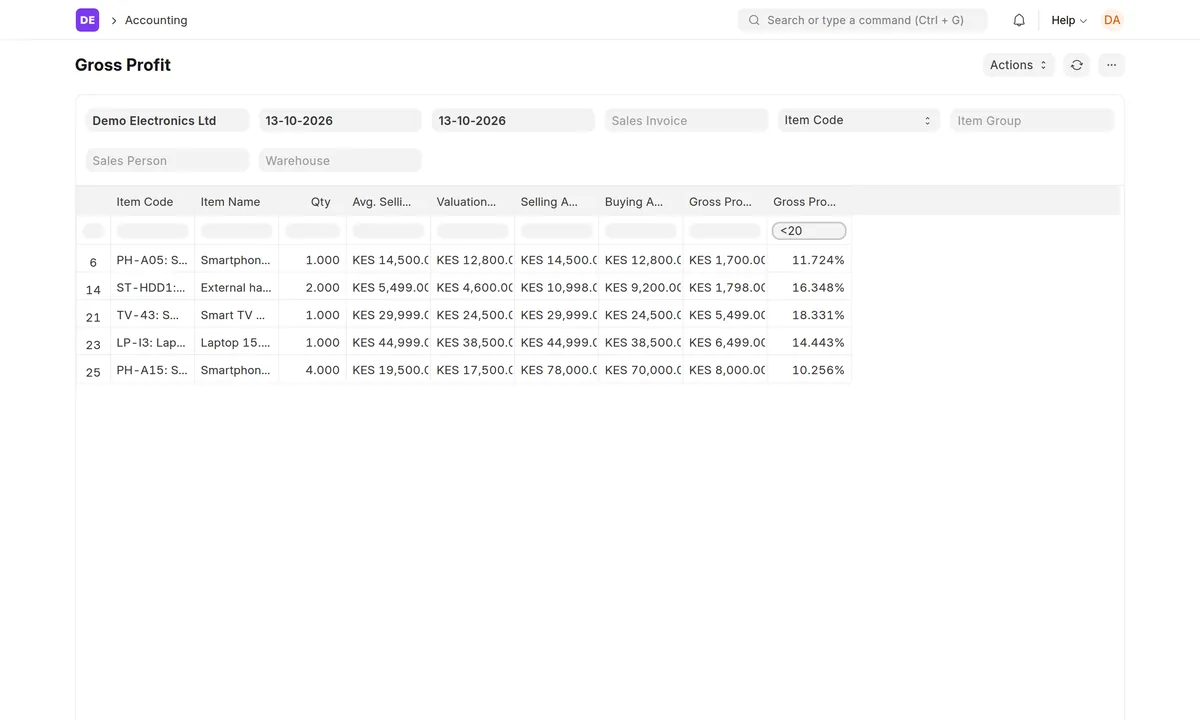Screen dimensions: 1200x720
Task: Click the 4.000 quantity cell
Action: point(312,370)
